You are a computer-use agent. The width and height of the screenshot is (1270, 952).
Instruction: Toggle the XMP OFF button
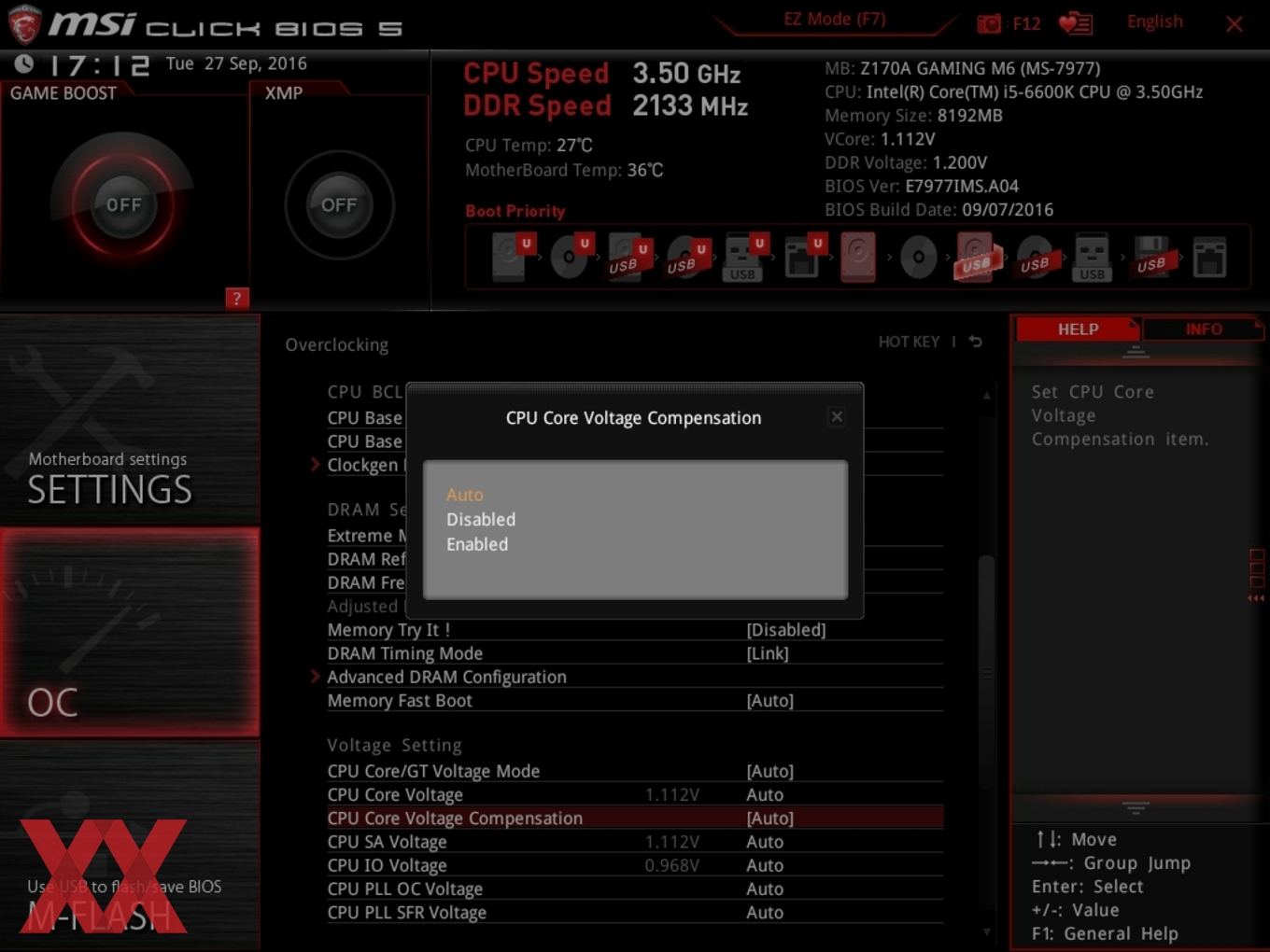tap(339, 204)
